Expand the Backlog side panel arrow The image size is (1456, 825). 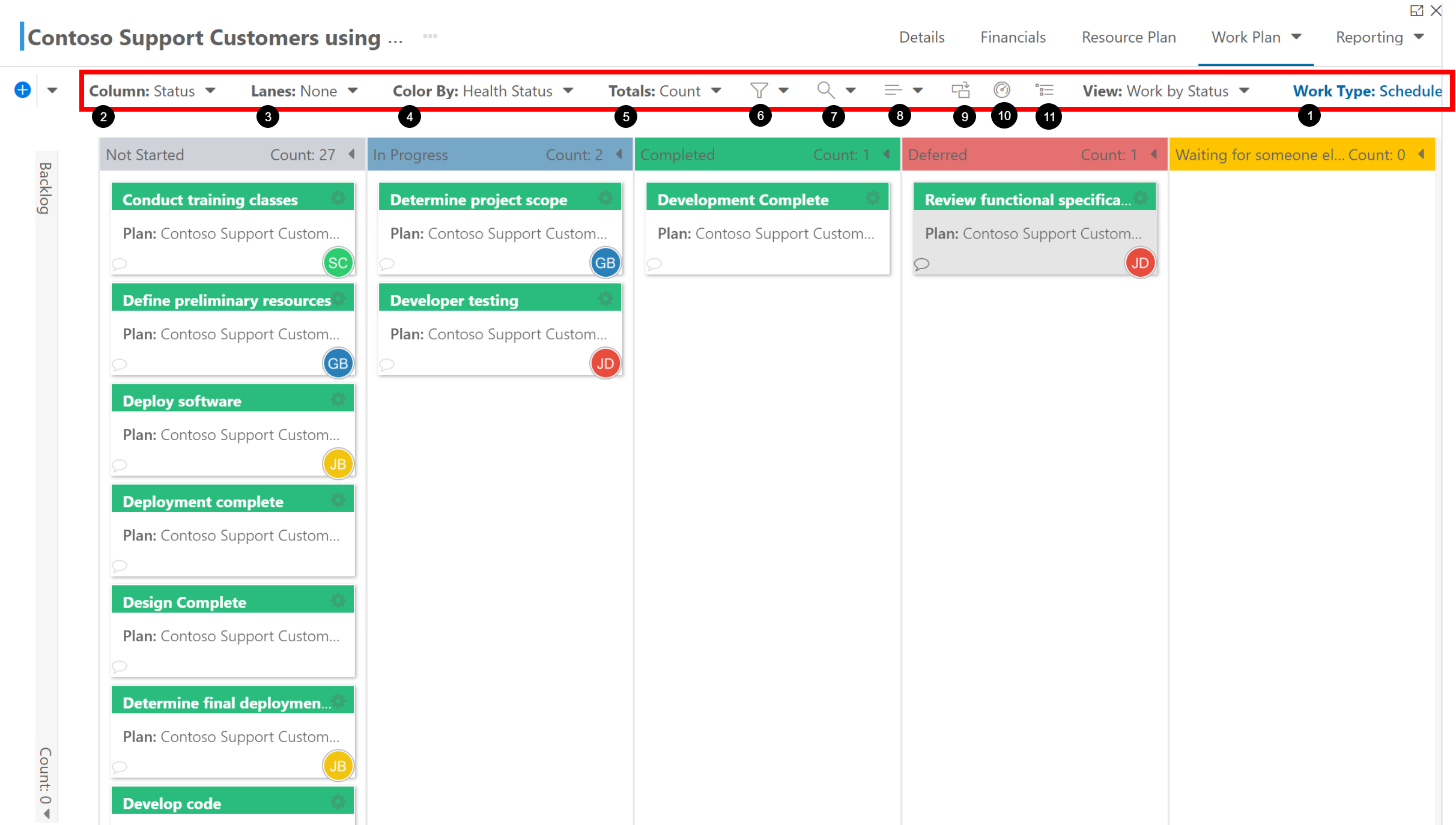(x=46, y=814)
